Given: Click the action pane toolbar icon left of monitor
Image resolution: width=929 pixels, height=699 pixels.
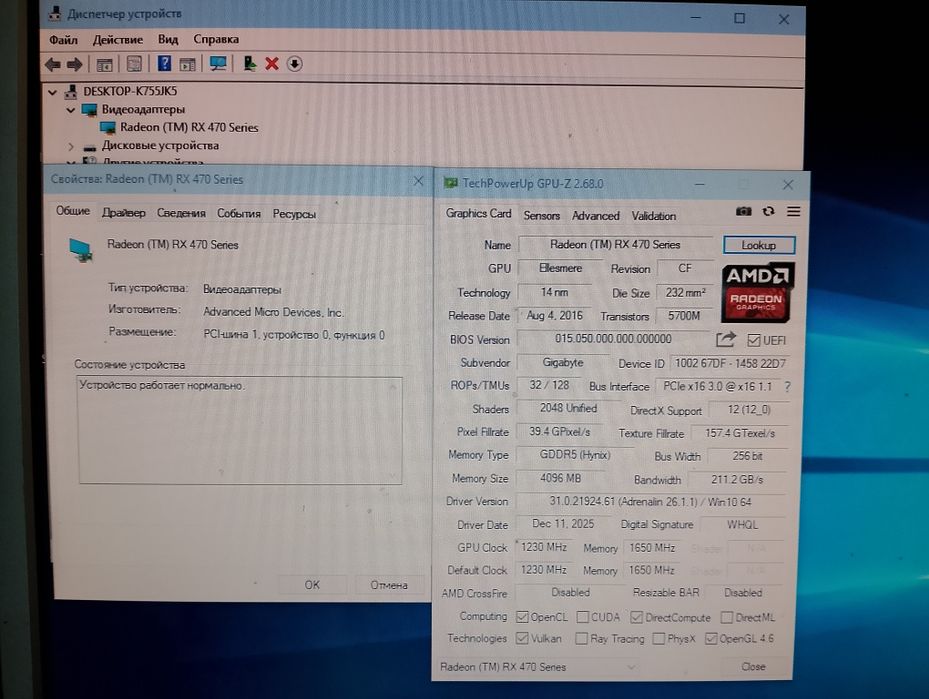Looking at the screenshot, I should (x=188, y=65).
